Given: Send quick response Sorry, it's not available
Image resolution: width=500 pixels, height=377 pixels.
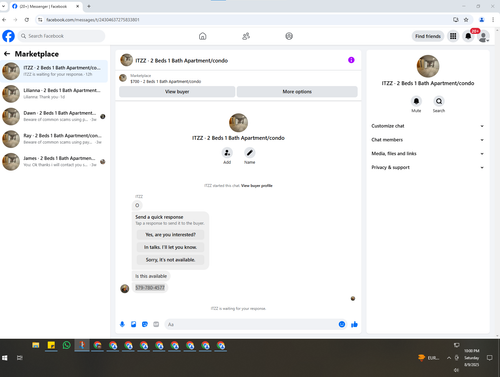Looking at the screenshot, I should [170, 260].
